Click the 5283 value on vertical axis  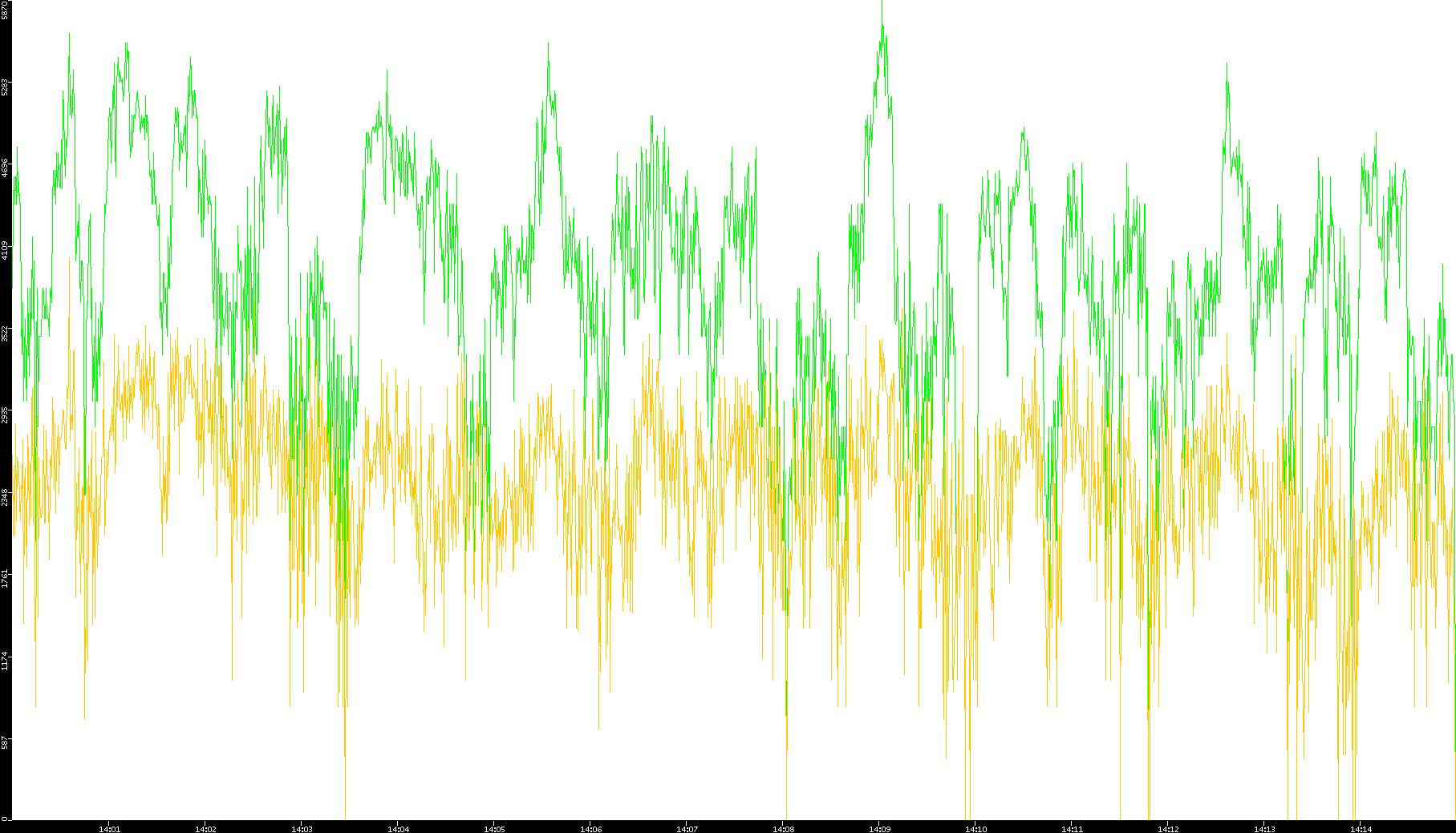pos(5,87)
